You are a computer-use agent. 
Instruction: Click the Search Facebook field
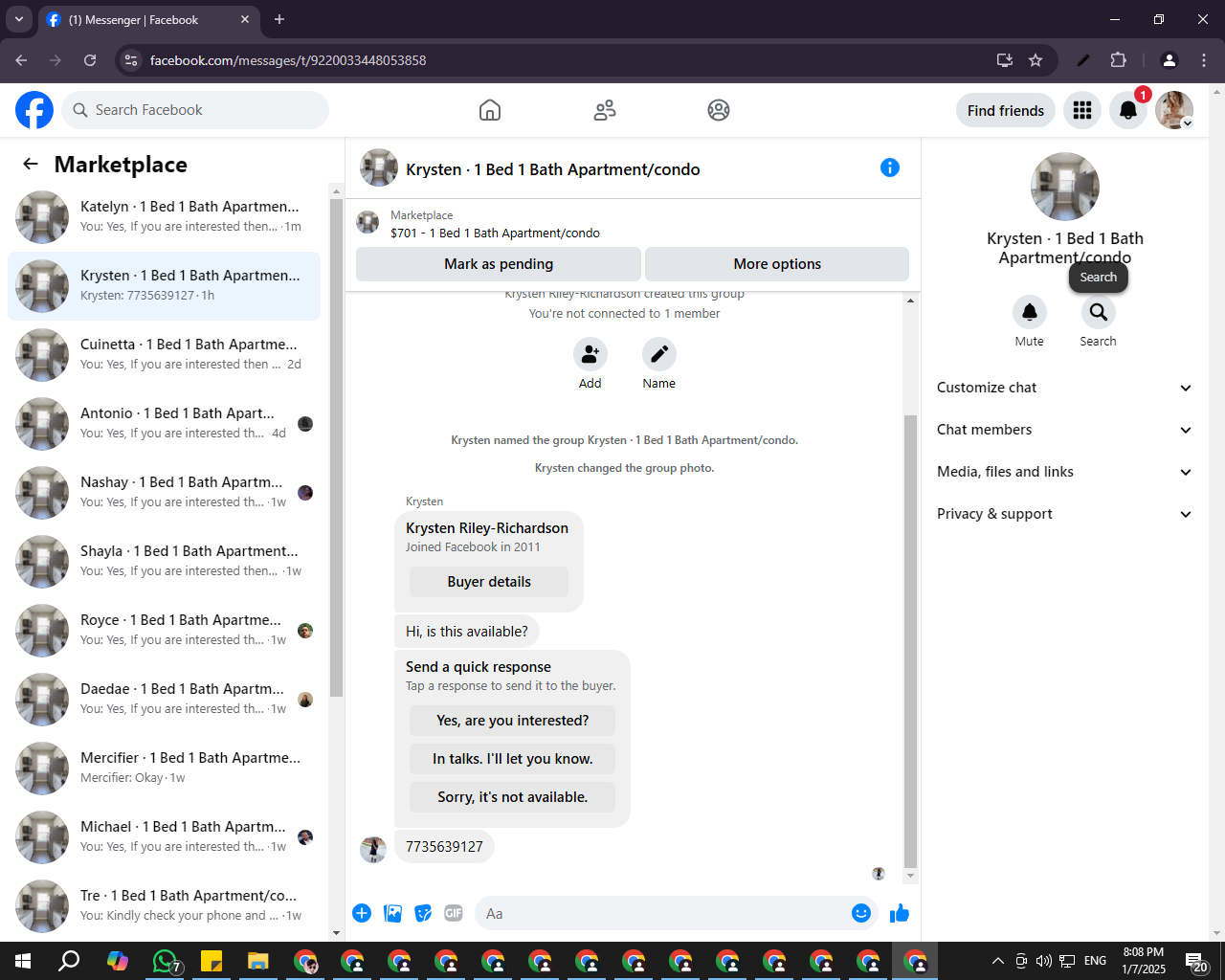(195, 110)
